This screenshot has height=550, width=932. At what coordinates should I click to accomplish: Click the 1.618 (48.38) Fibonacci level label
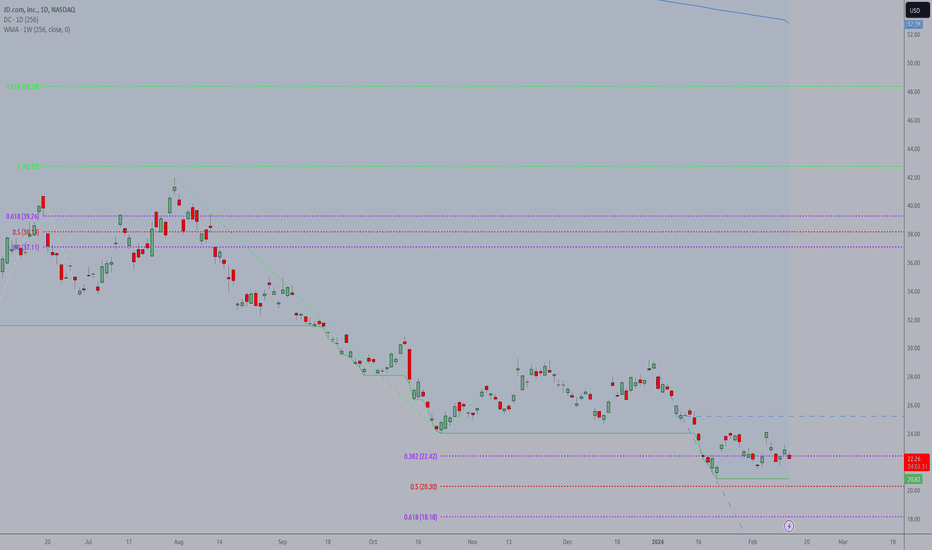click(23, 87)
